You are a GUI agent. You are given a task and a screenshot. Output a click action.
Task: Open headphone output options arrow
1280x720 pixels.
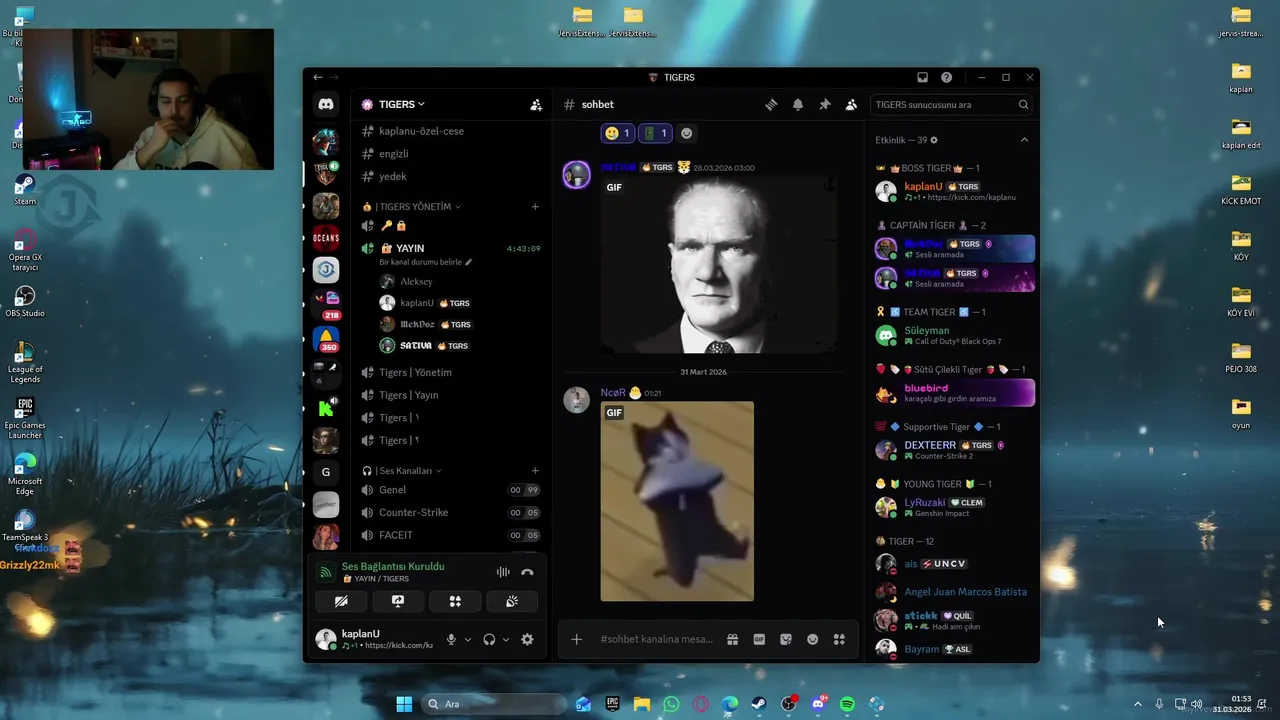[505, 640]
